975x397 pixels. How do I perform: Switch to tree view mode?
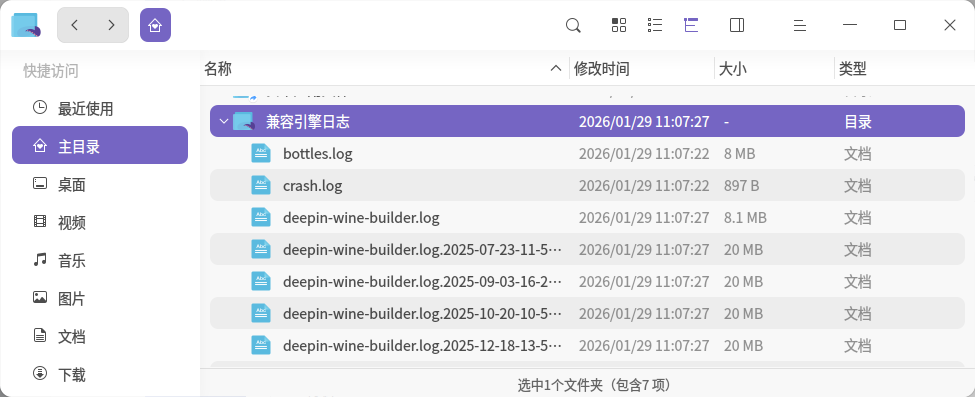(691, 25)
